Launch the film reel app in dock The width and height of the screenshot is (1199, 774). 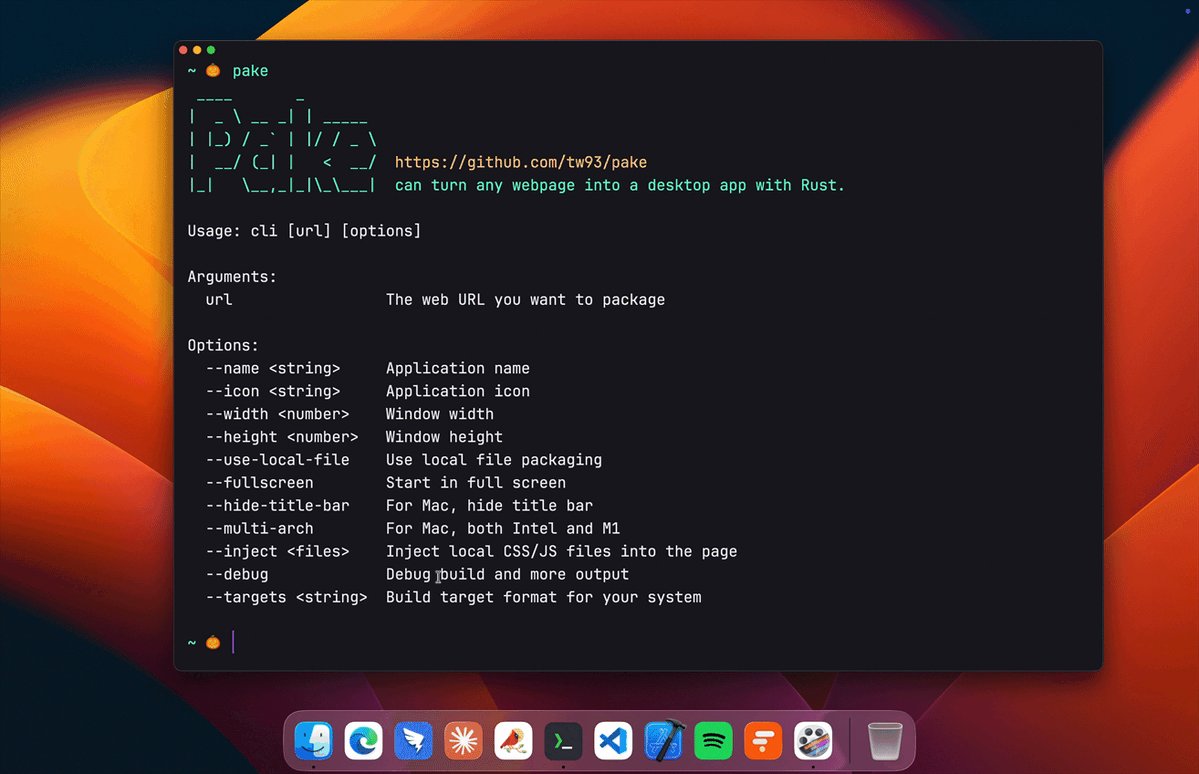(813, 741)
